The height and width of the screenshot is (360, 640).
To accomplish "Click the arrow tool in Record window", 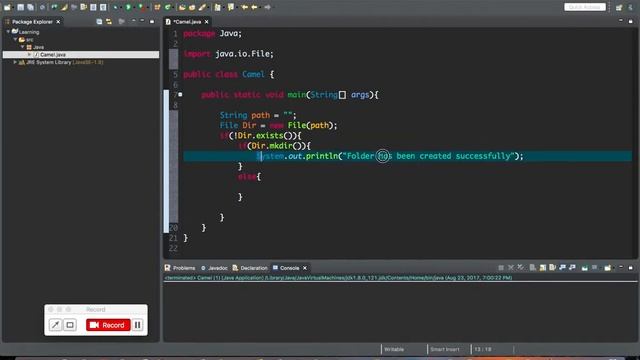I will click(55, 325).
